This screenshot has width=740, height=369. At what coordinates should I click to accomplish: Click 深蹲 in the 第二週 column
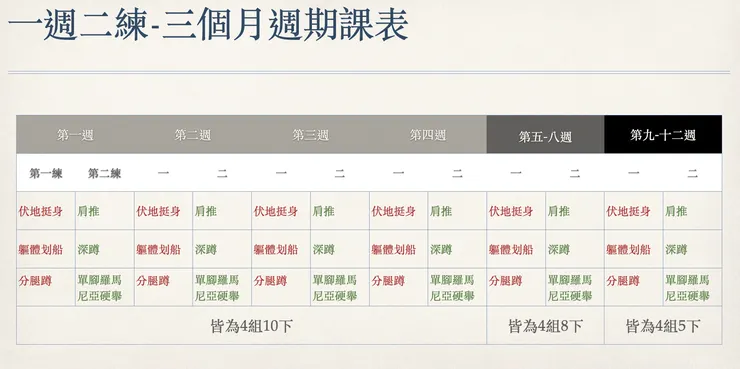(206, 250)
